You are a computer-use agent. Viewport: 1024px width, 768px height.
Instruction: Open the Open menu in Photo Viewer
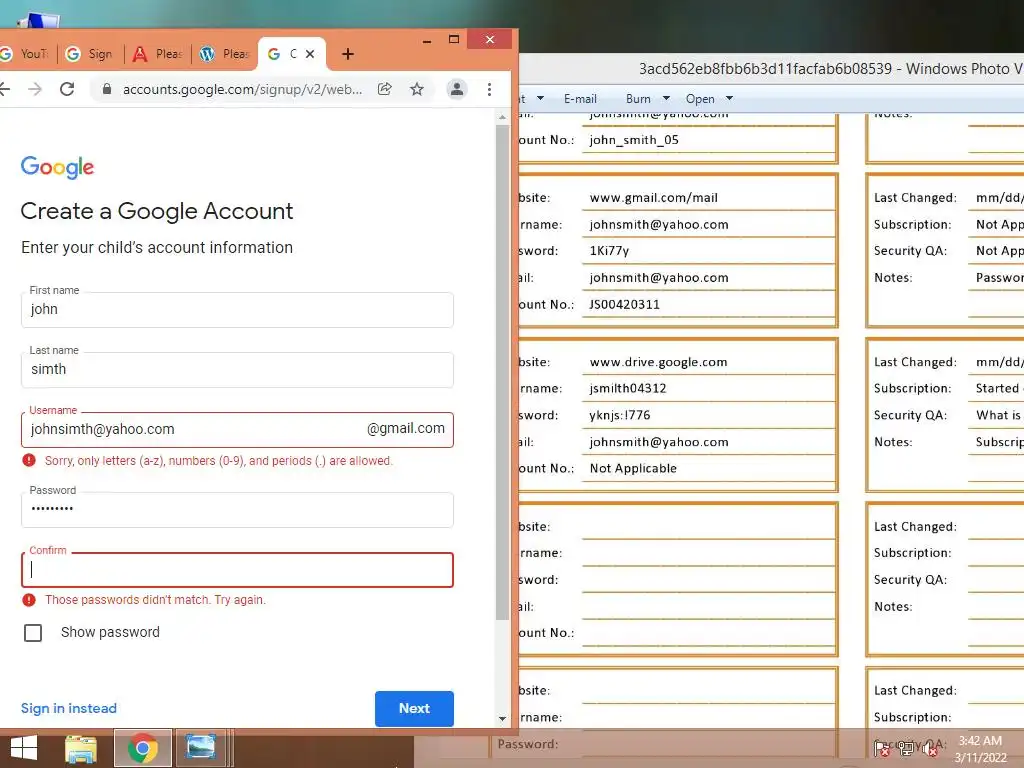(700, 99)
